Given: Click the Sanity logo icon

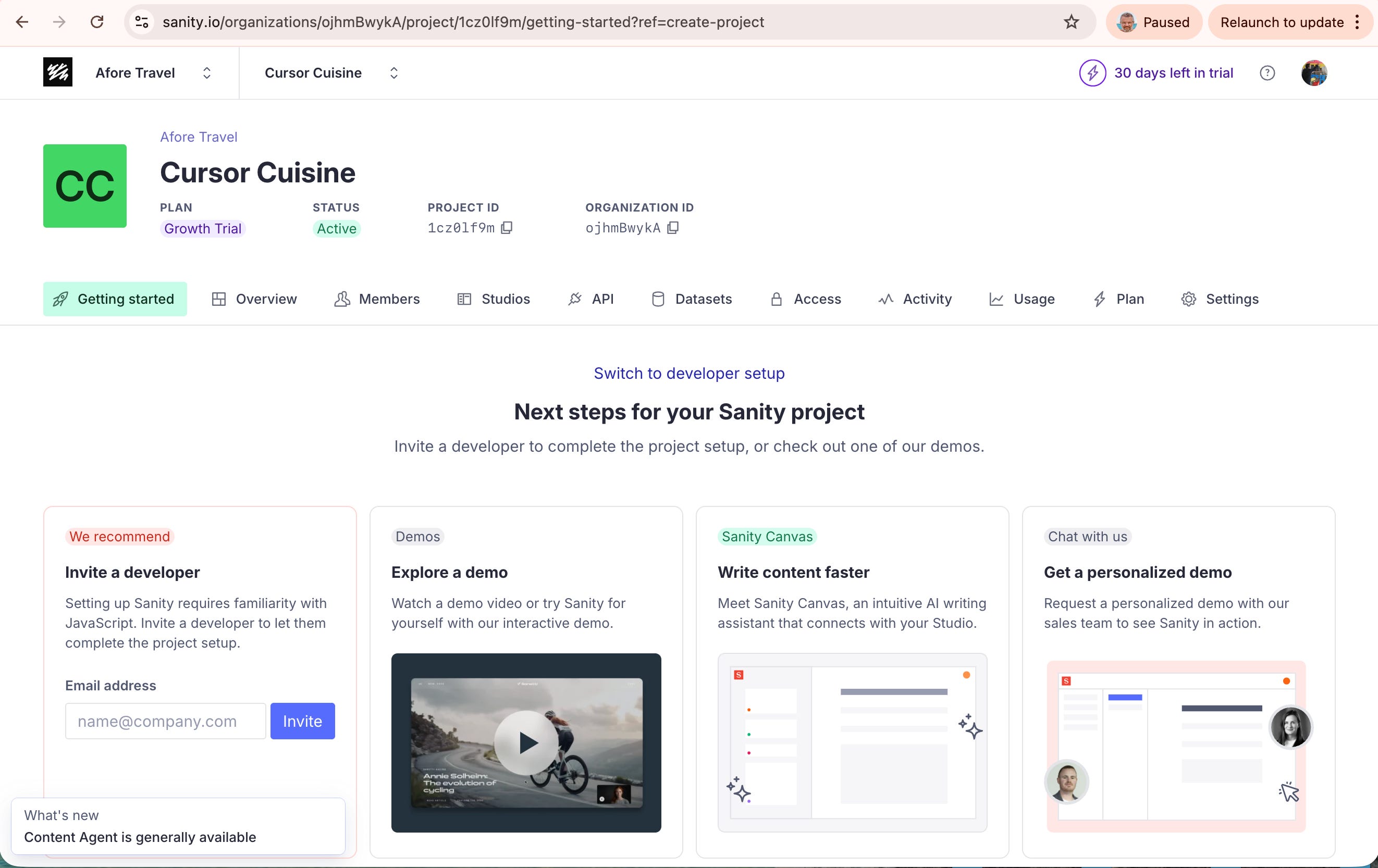Looking at the screenshot, I should (58, 72).
